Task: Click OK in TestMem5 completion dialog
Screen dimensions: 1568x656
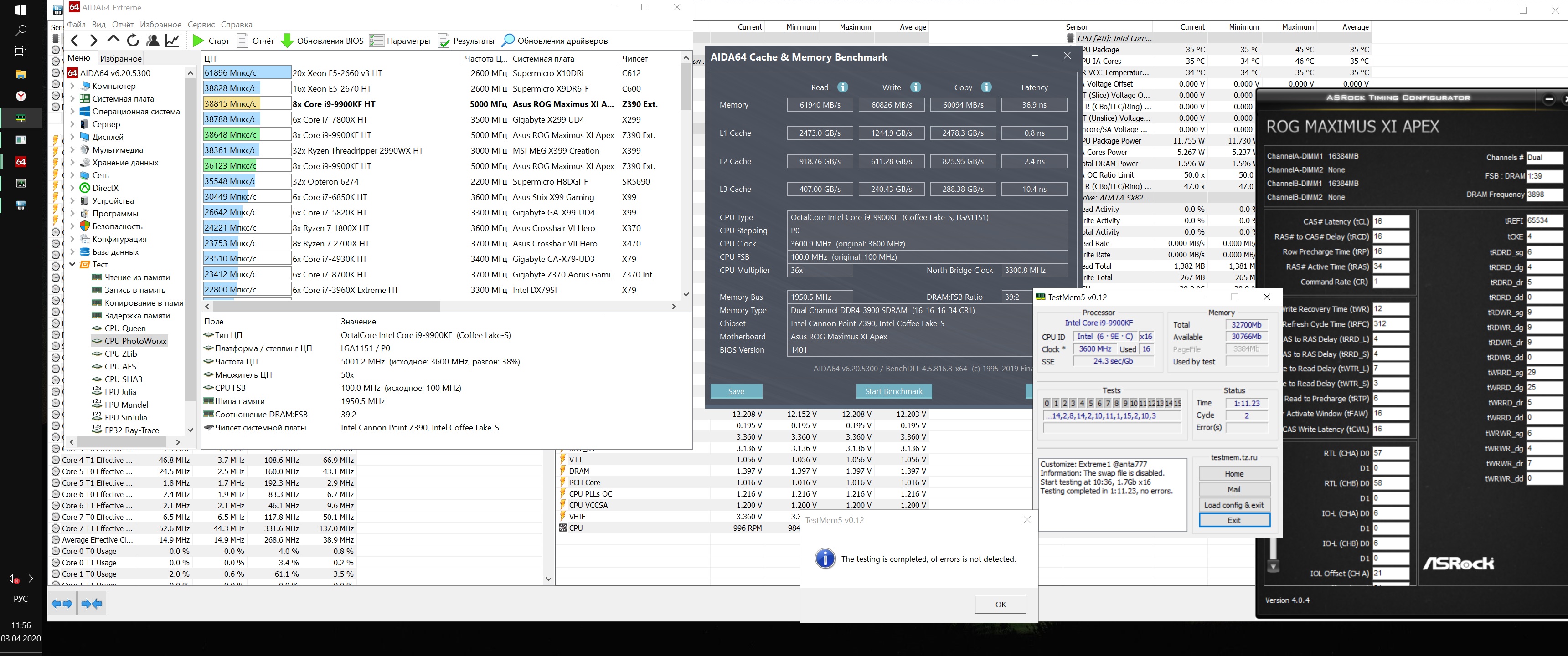Action: pos(1000,604)
